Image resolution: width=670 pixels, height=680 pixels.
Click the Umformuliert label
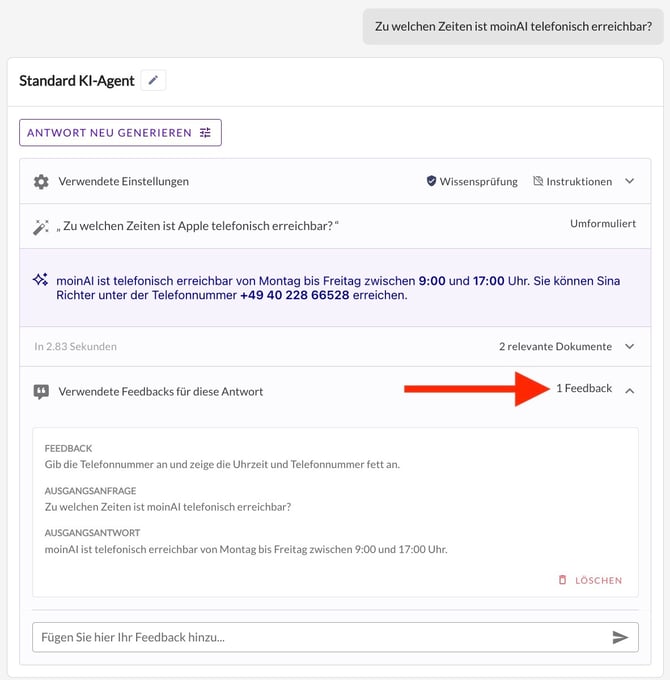[x=602, y=224]
